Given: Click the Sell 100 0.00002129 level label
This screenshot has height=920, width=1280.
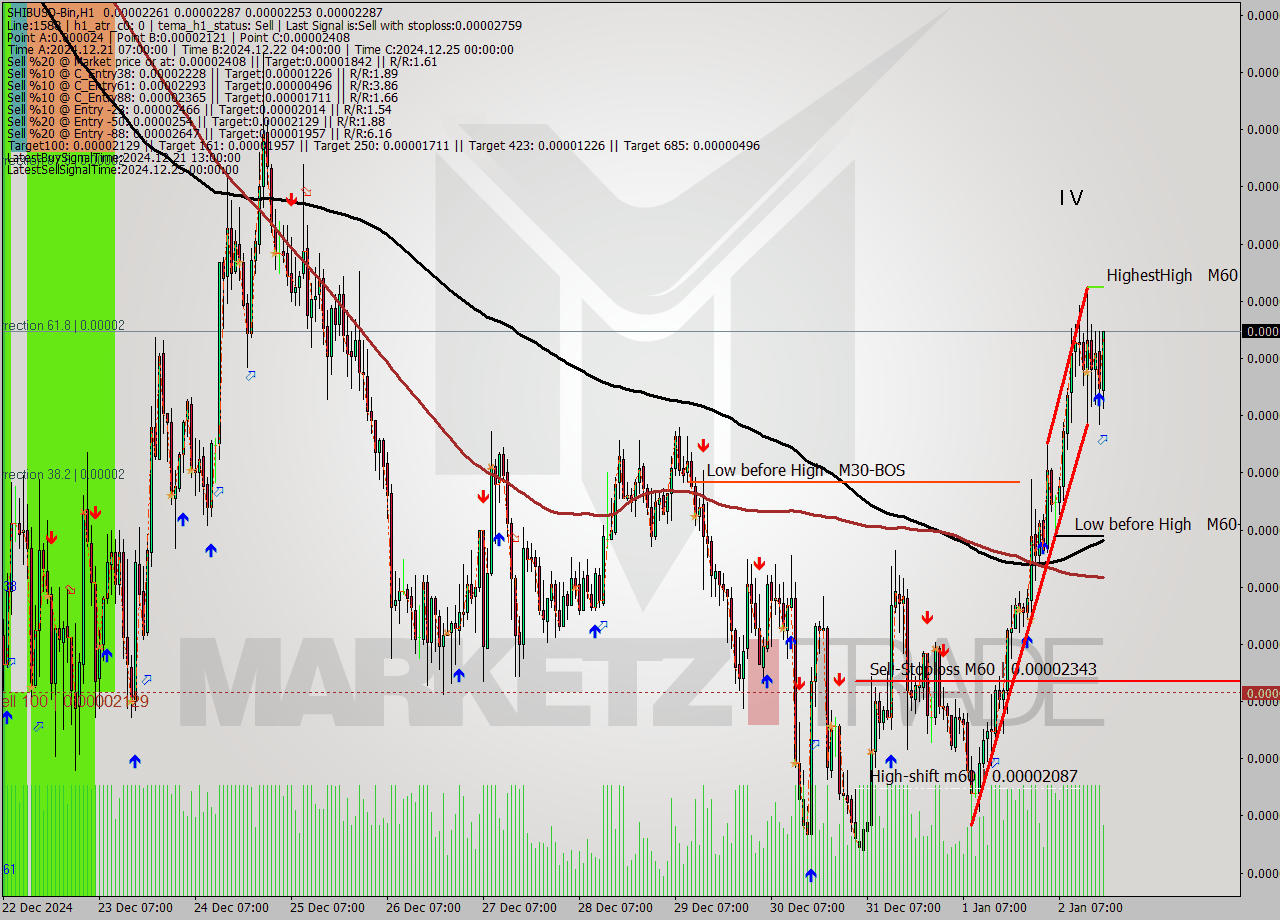Looking at the screenshot, I should (x=75, y=702).
